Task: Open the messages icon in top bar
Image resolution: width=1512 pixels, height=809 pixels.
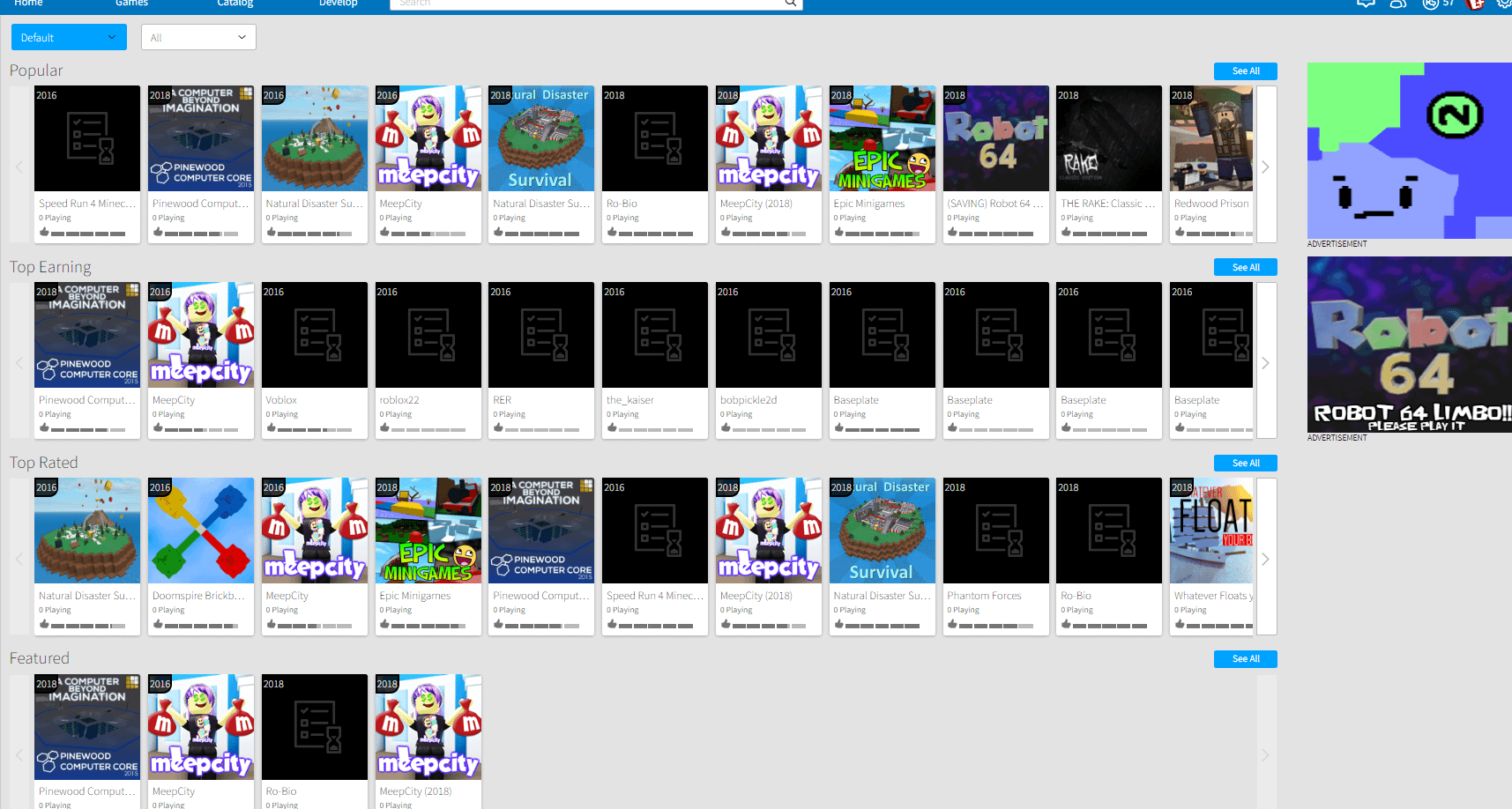Action: (1365, 4)
